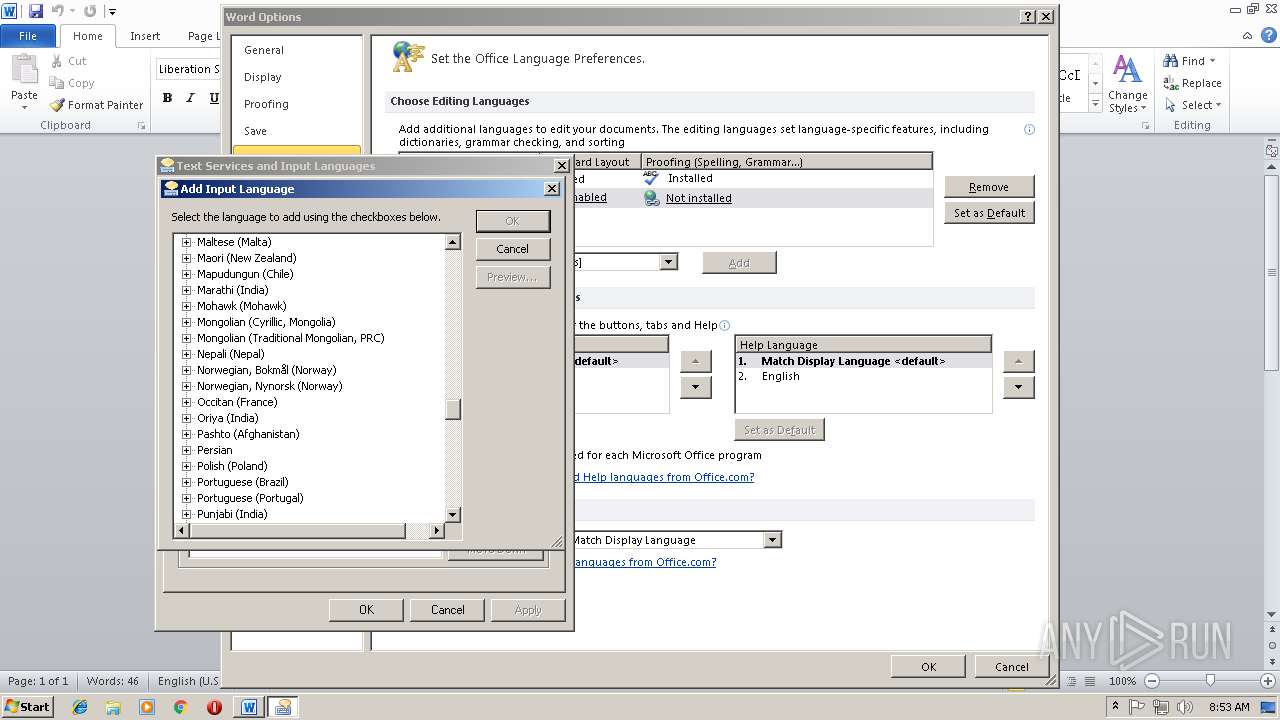Activate the Format Painter brush

point(57,105)
